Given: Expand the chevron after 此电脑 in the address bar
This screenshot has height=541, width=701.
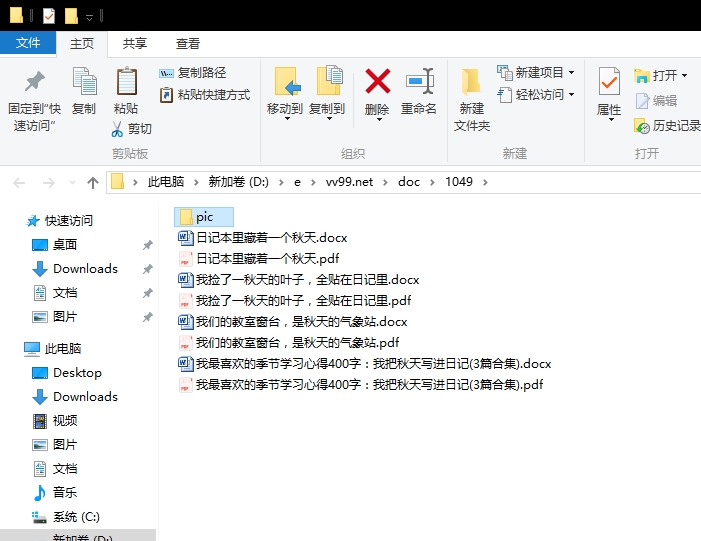Looking at the screenshot, I should pyautogui.click(x=196, y=182).
